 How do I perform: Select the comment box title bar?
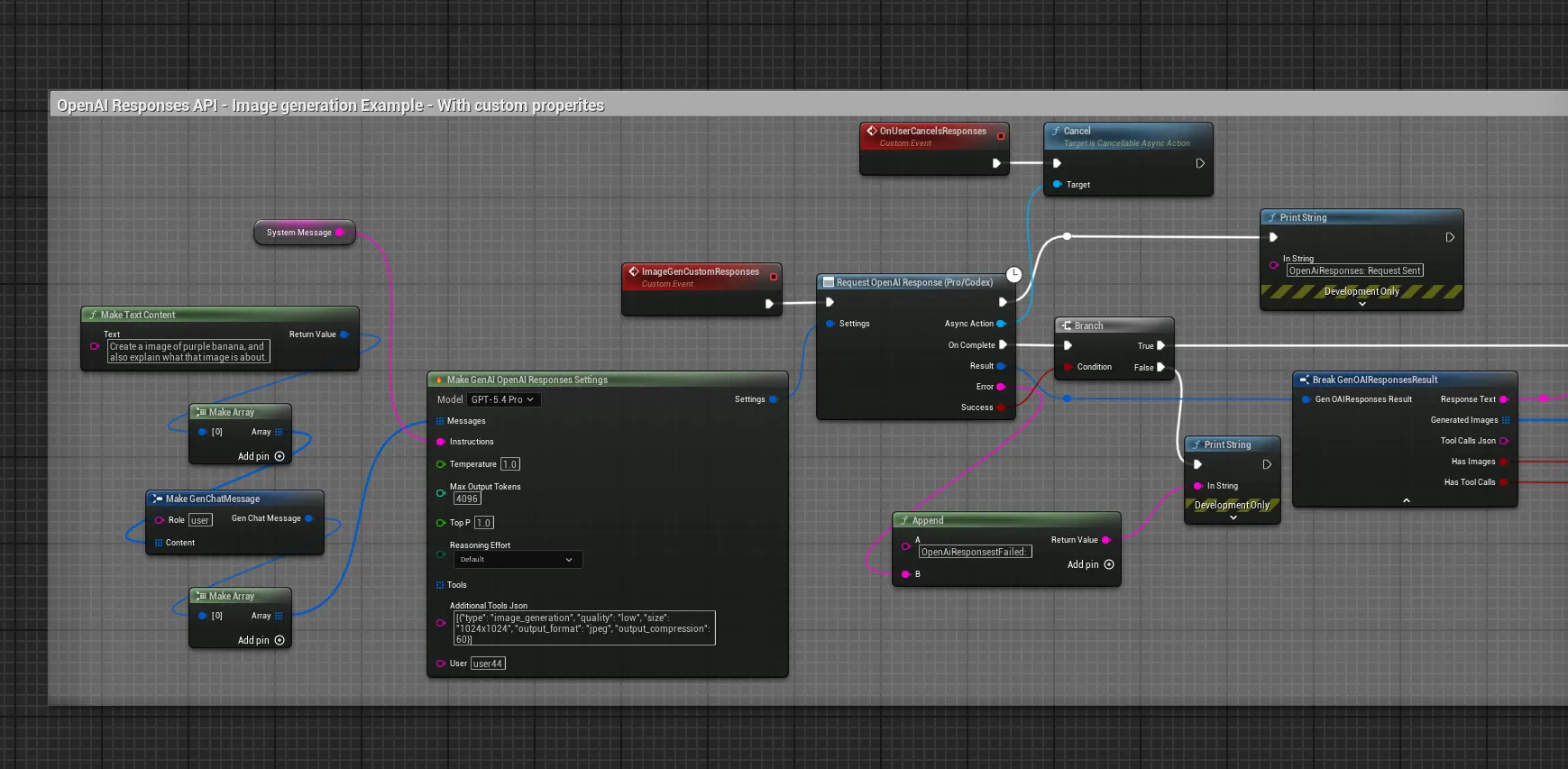point(807,105)
